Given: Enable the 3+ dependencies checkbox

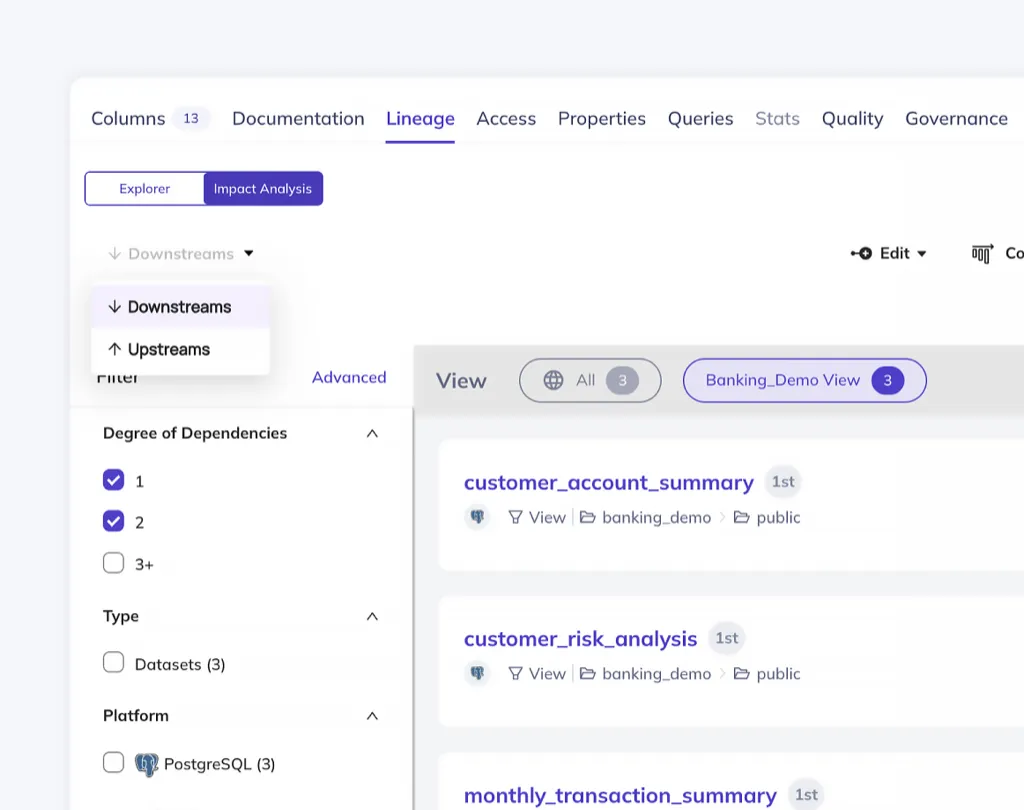Looking at the screenshot, I should [114, 563].
